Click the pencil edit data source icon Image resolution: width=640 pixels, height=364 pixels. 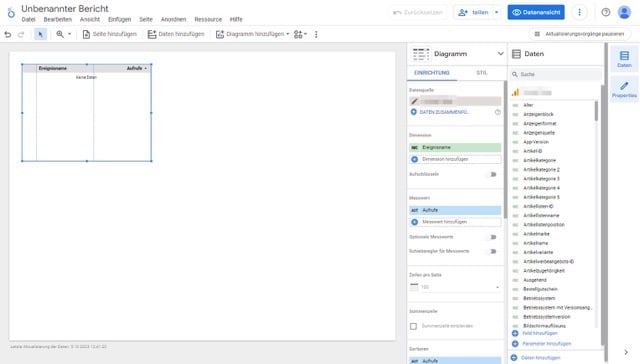pyautogui.click(x=414, y=101)
